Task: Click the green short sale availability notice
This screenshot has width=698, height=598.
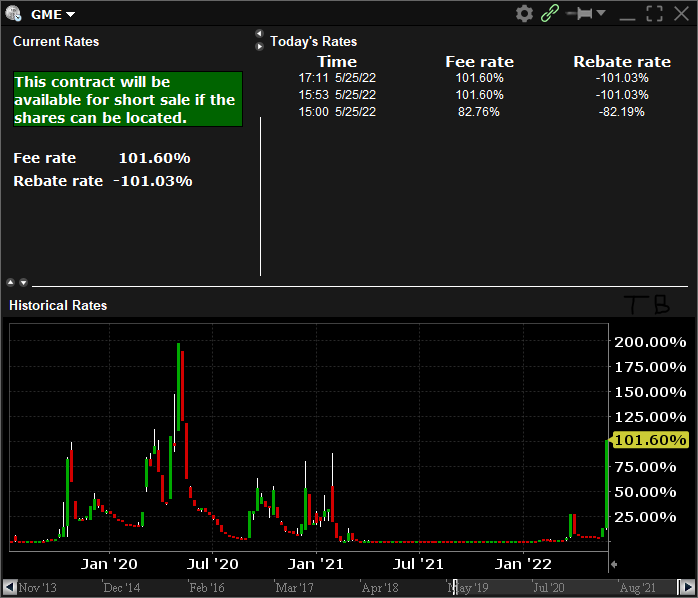Action: pos(128,99)
